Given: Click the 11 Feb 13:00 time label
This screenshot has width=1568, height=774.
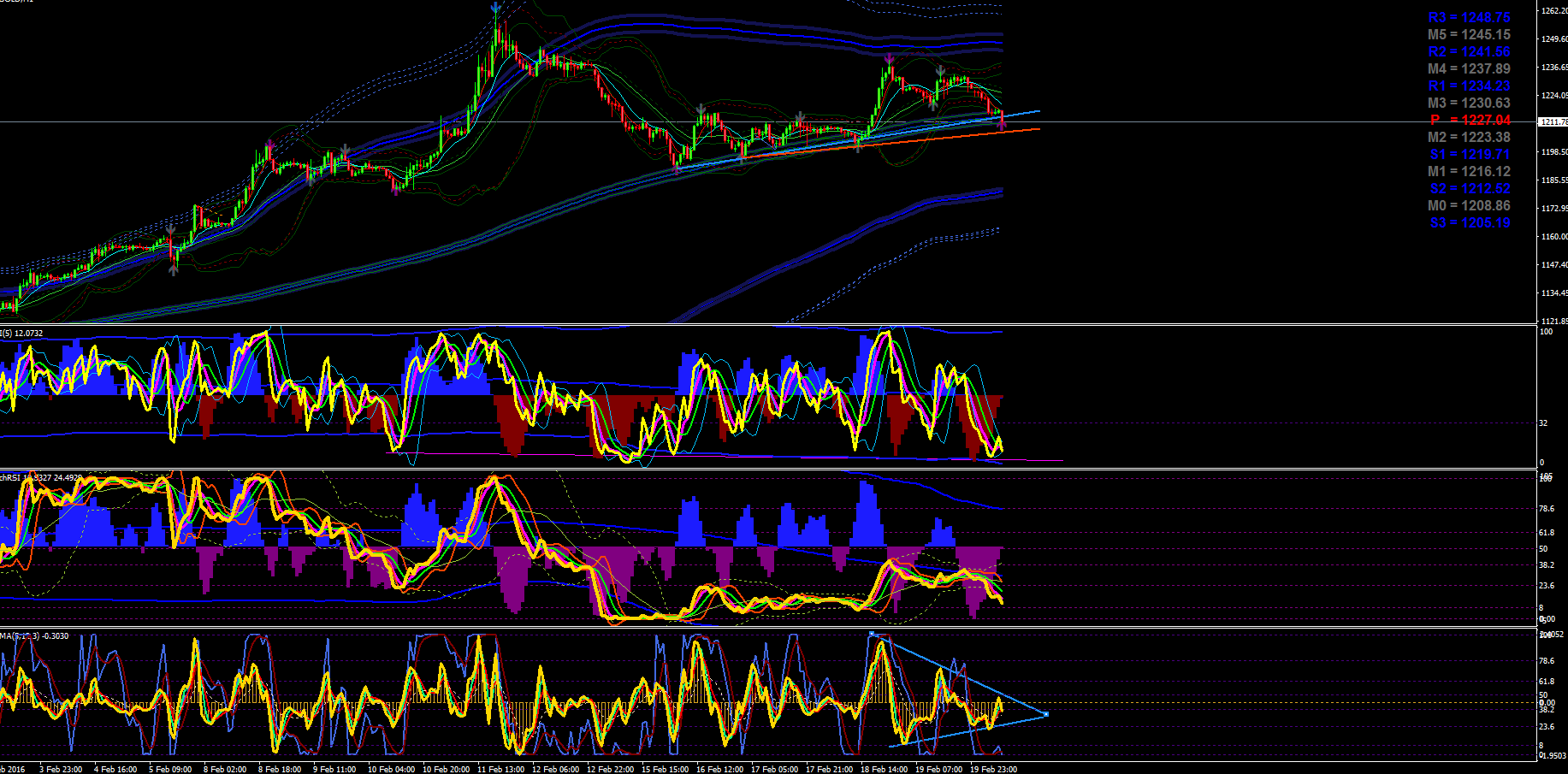Looking at the screenshot, I should coord(500,769).
